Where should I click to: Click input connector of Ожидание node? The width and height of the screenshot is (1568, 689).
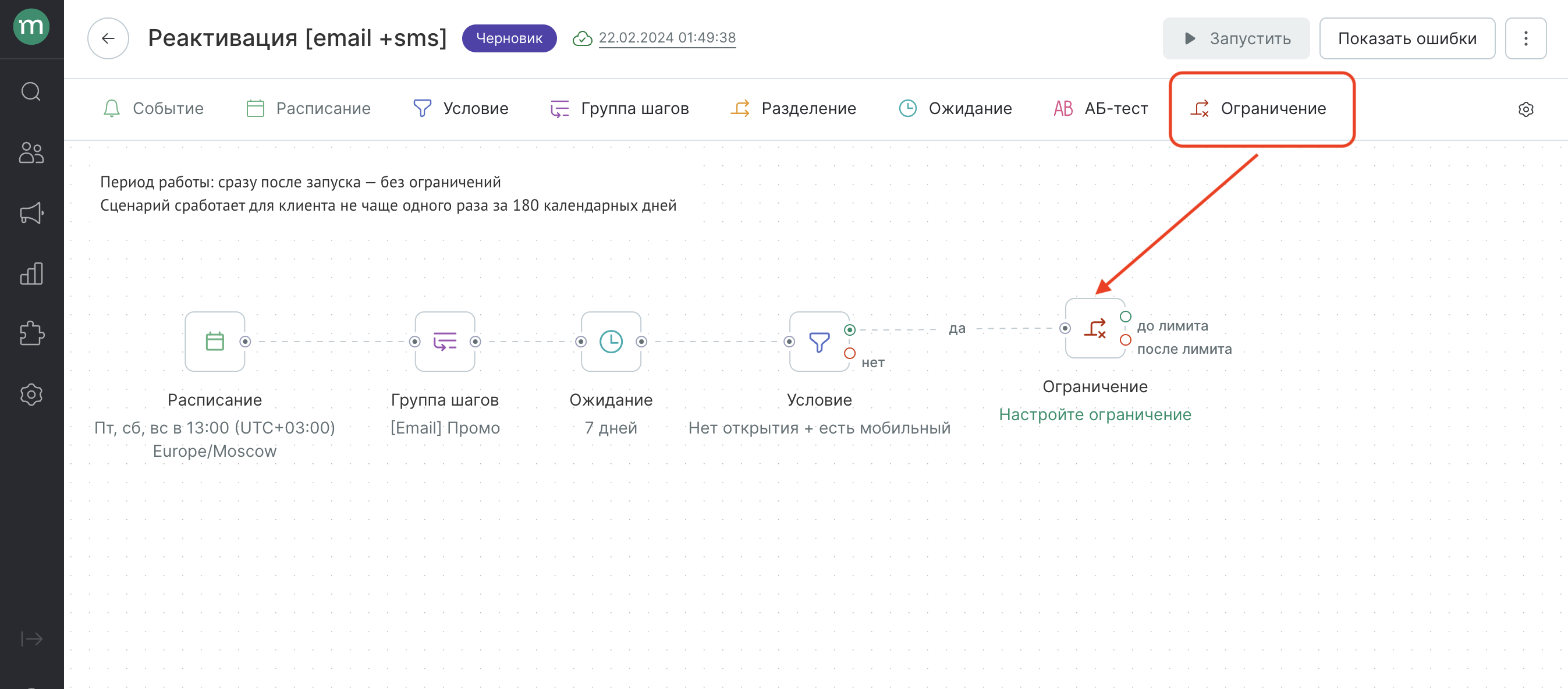581,342
